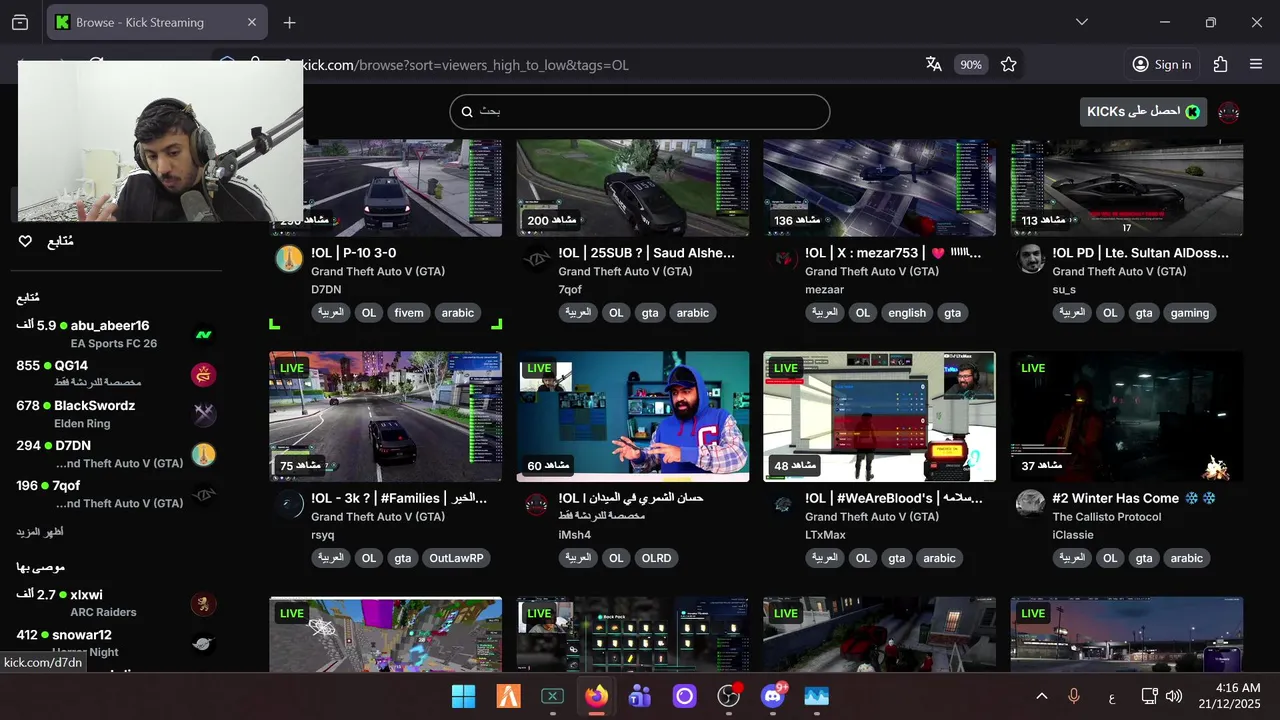Open a new browser tab
This screenshot has width=1280, height=720.
(x=289, y=22)
